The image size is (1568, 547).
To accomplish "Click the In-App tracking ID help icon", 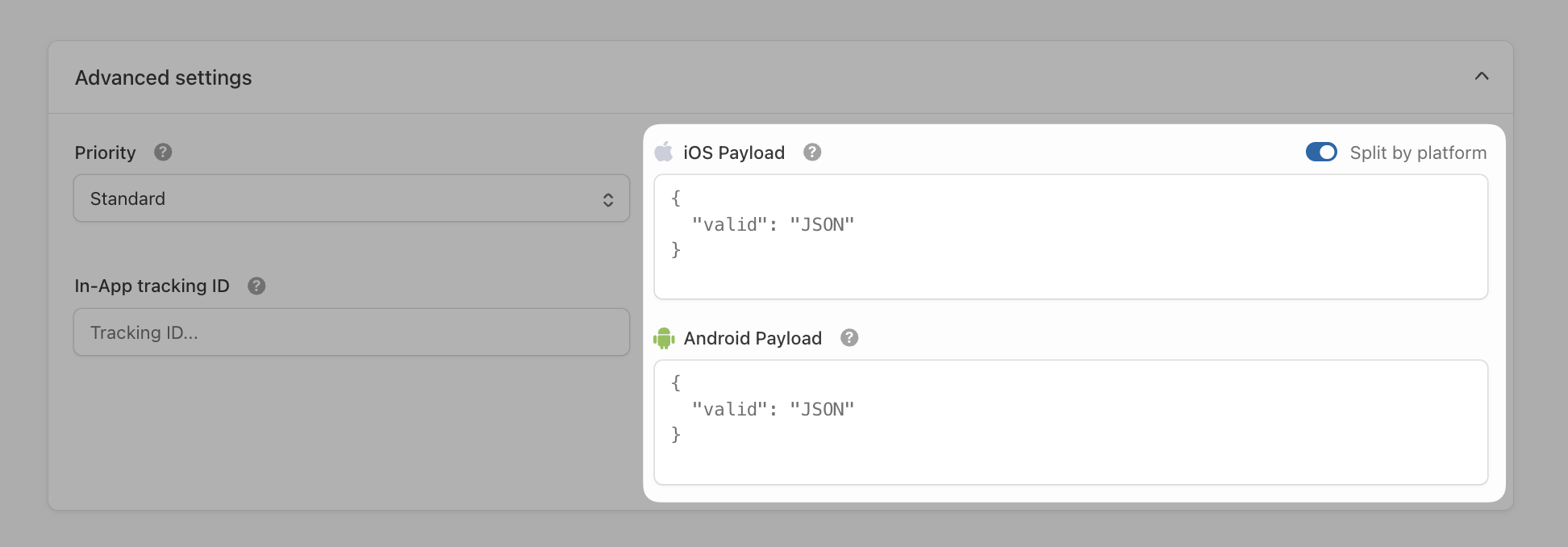I will point(256,286).
